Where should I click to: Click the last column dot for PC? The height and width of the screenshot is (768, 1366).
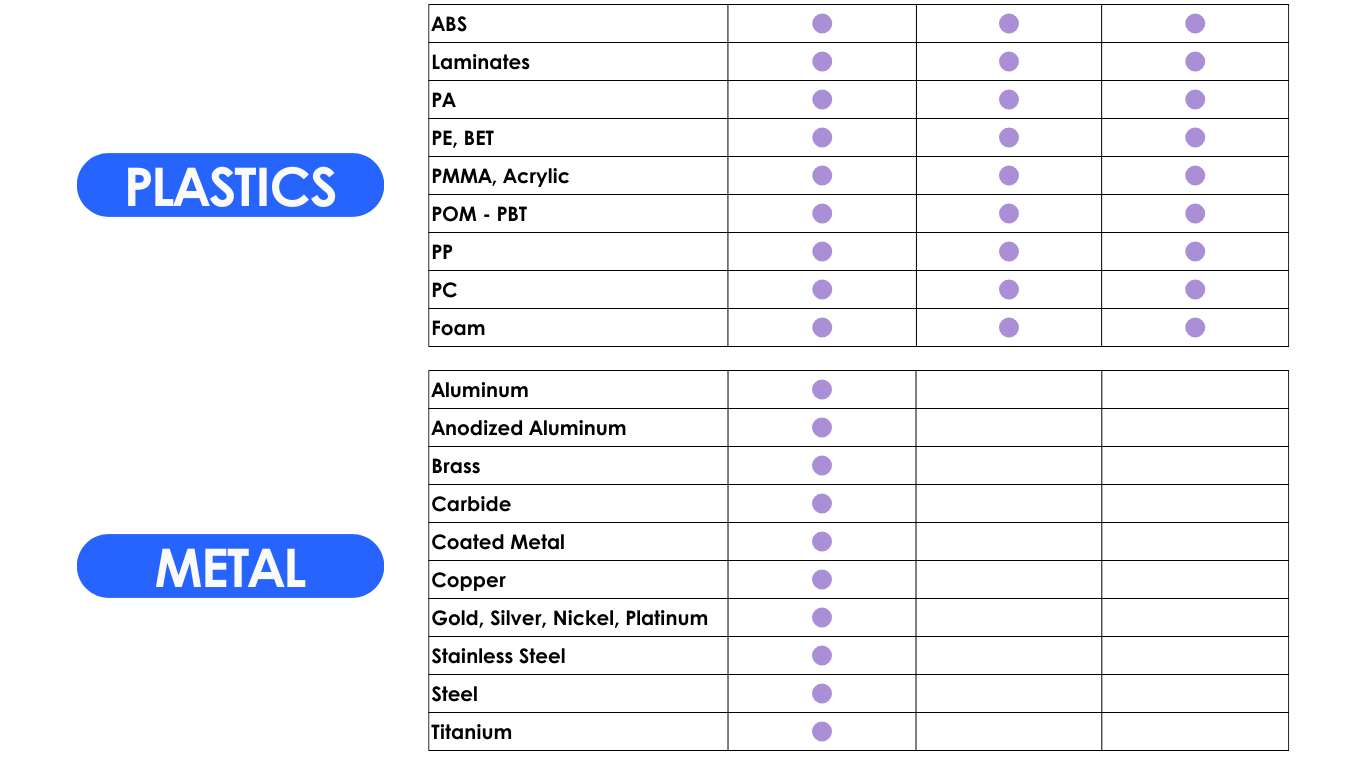coord(1195,290)
